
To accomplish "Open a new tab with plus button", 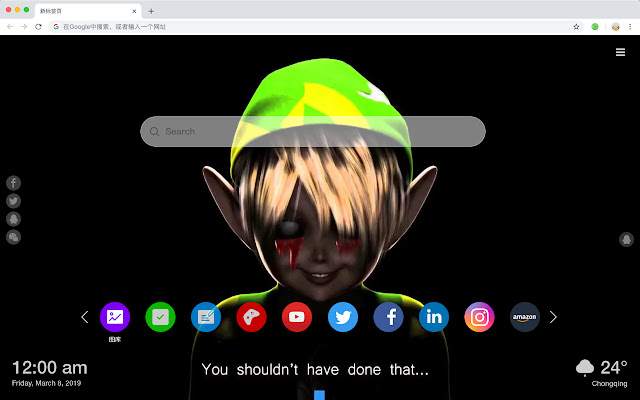I will [x=151, y=11].
